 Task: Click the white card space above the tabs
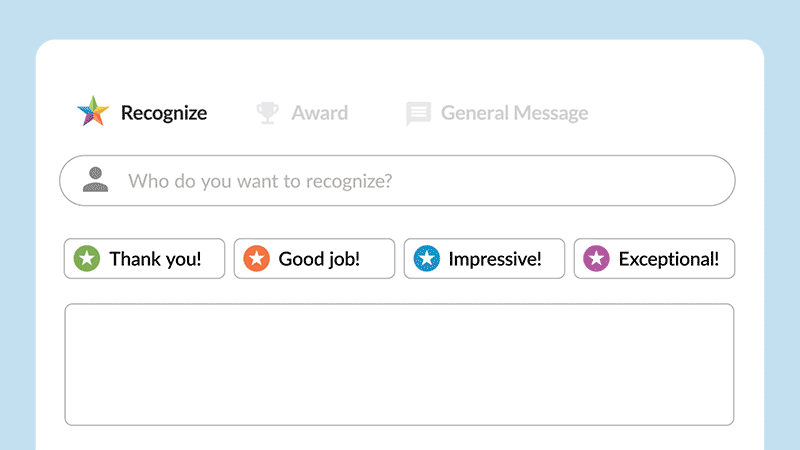[x=400, y=66]
